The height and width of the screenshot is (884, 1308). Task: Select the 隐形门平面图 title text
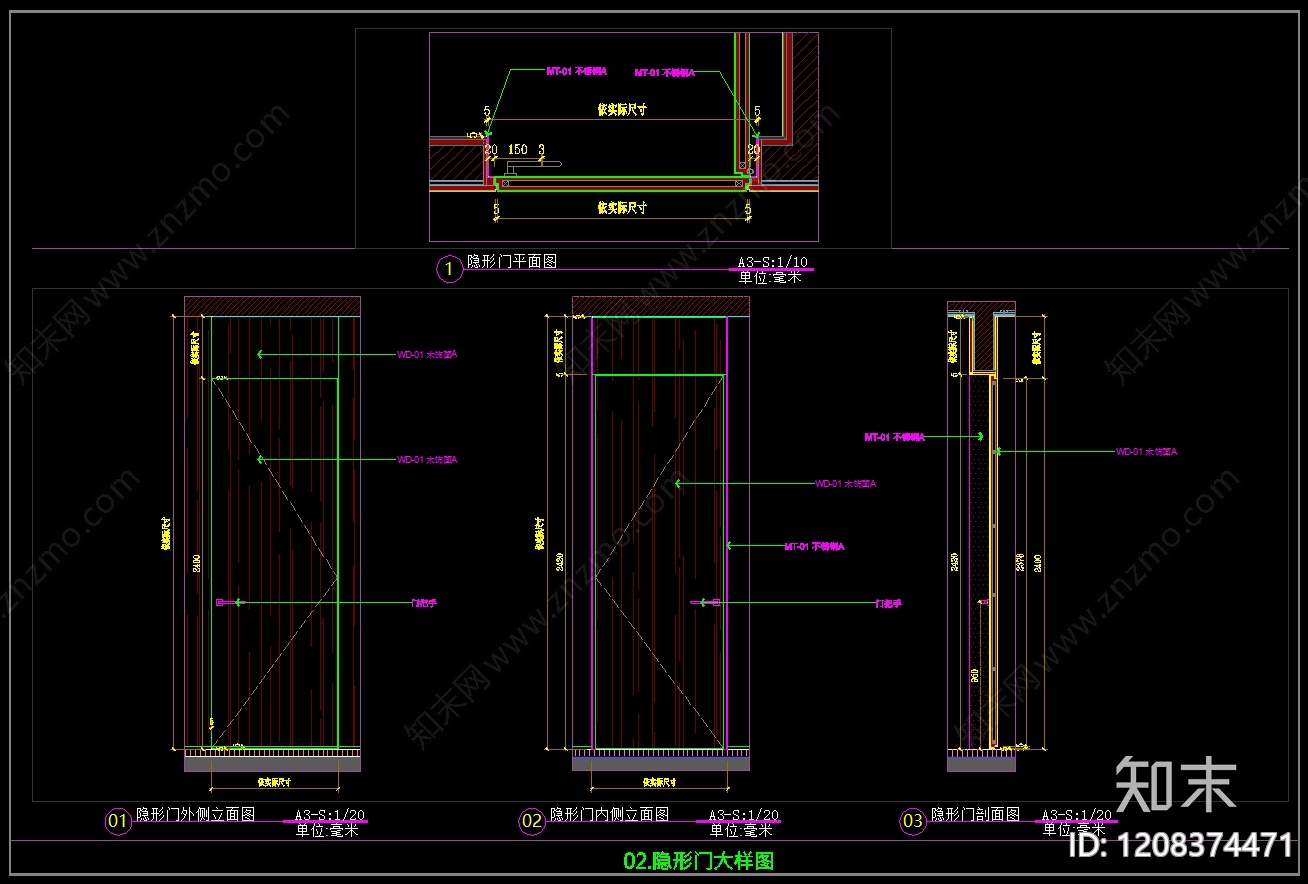coord(511,262)
